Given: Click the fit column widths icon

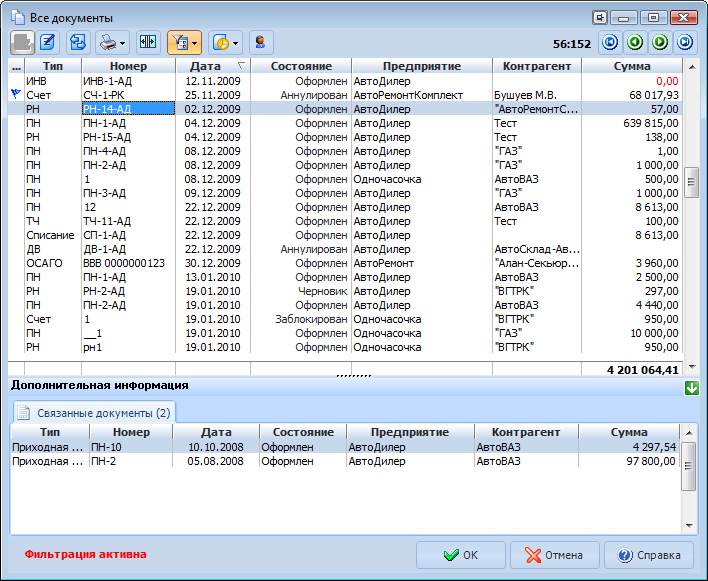Looking at the screenshot, I should [x=148, y=42].
